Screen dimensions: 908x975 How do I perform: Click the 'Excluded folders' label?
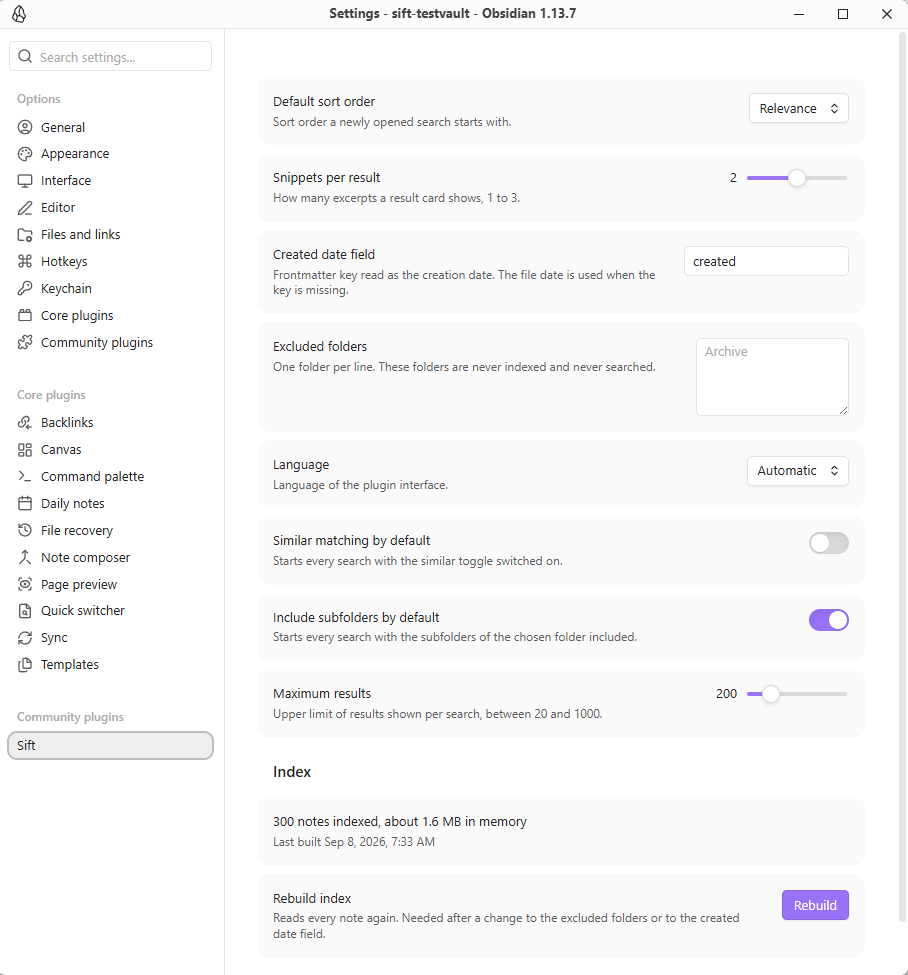pyautogui.click(x=320, y=346)
